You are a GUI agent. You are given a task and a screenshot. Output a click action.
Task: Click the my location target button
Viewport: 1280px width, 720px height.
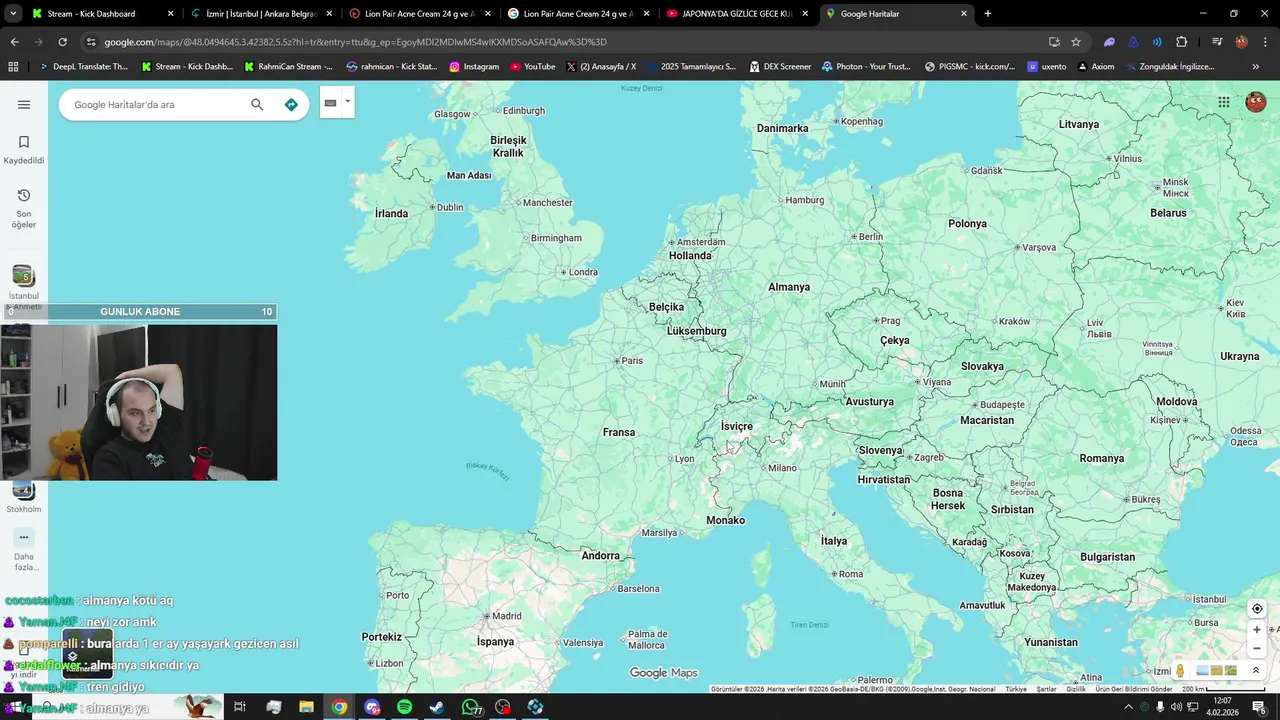pyautogui.click(x=1257, y=609)
